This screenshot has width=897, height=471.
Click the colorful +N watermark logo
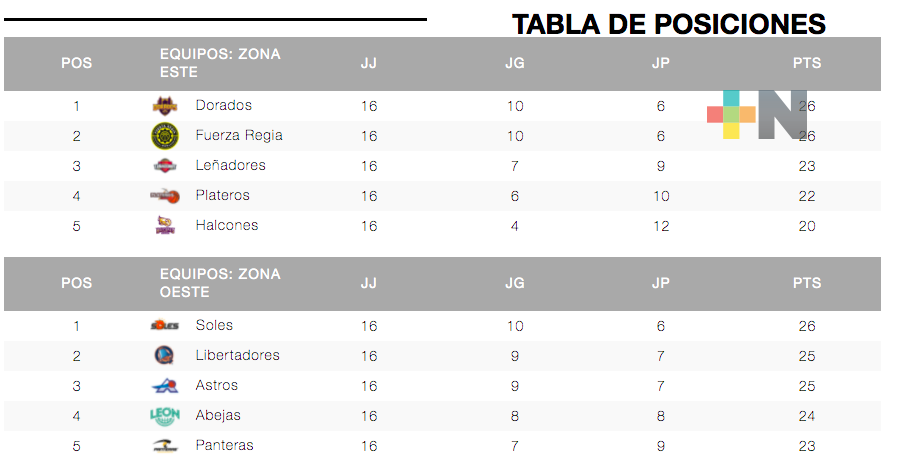(757, 114)
